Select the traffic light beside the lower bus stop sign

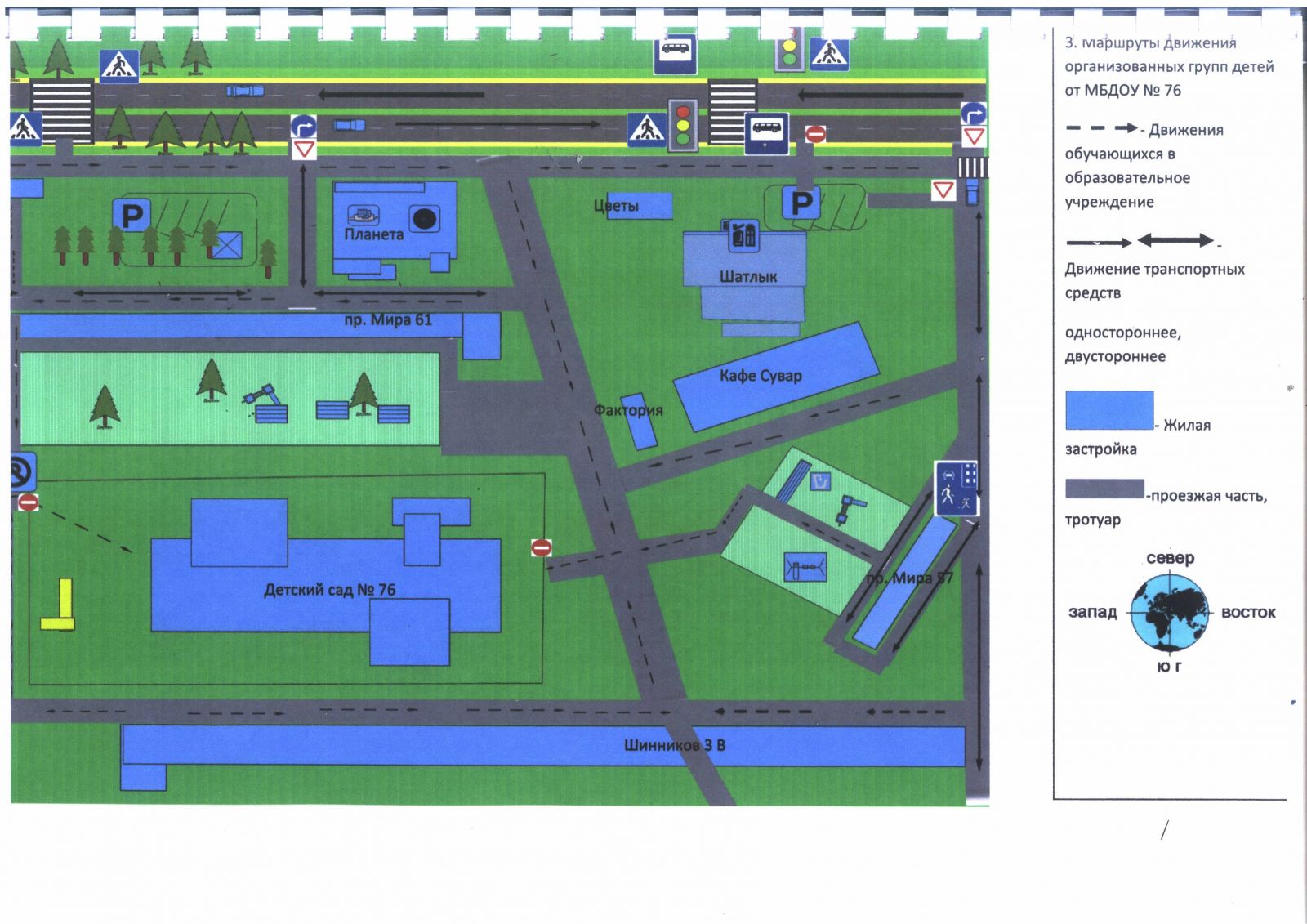click(683, 127)
